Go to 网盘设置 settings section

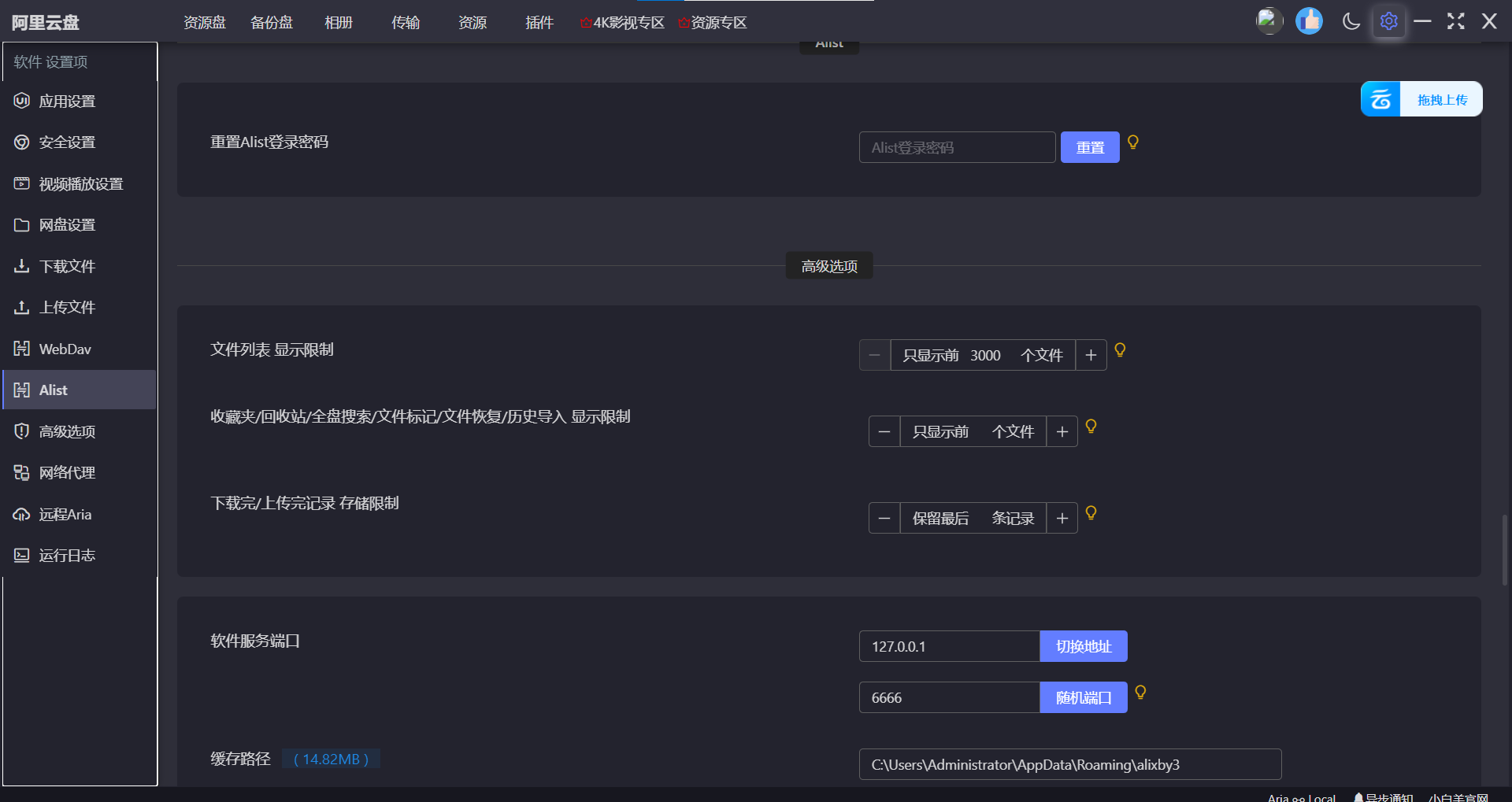click(79, 225)
